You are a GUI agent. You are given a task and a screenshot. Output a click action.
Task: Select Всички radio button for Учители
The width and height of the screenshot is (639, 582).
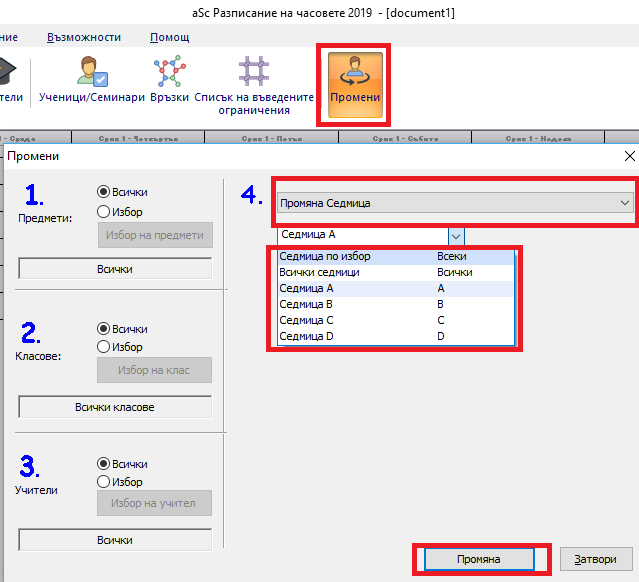[x=103, y=464]
